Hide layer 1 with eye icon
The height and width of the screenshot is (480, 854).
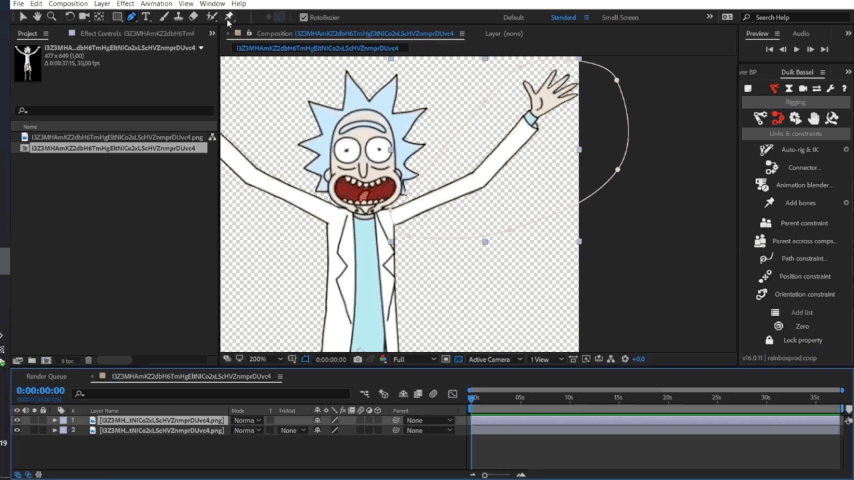(17, 420)
